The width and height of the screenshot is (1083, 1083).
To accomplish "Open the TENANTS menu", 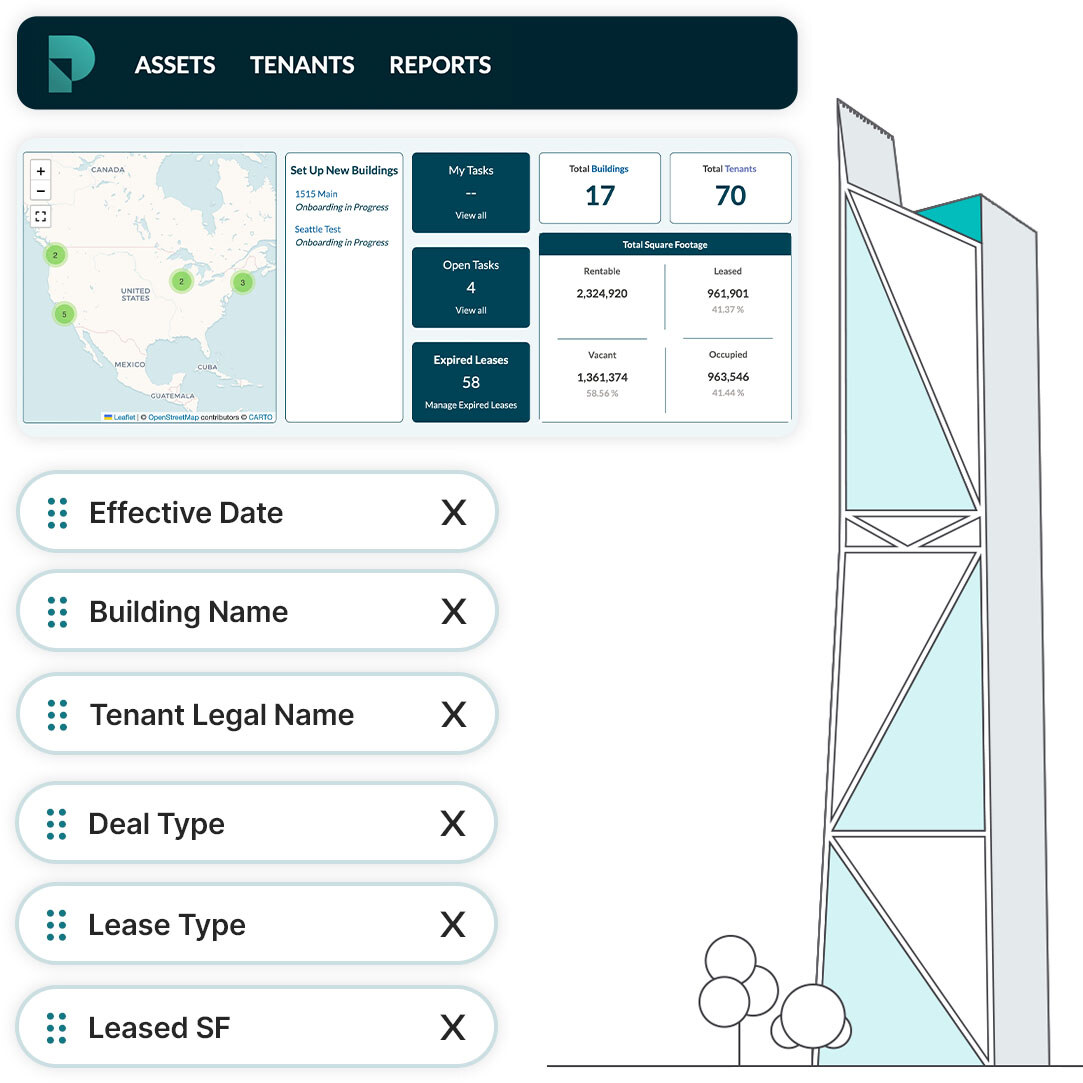I will 302,65.
